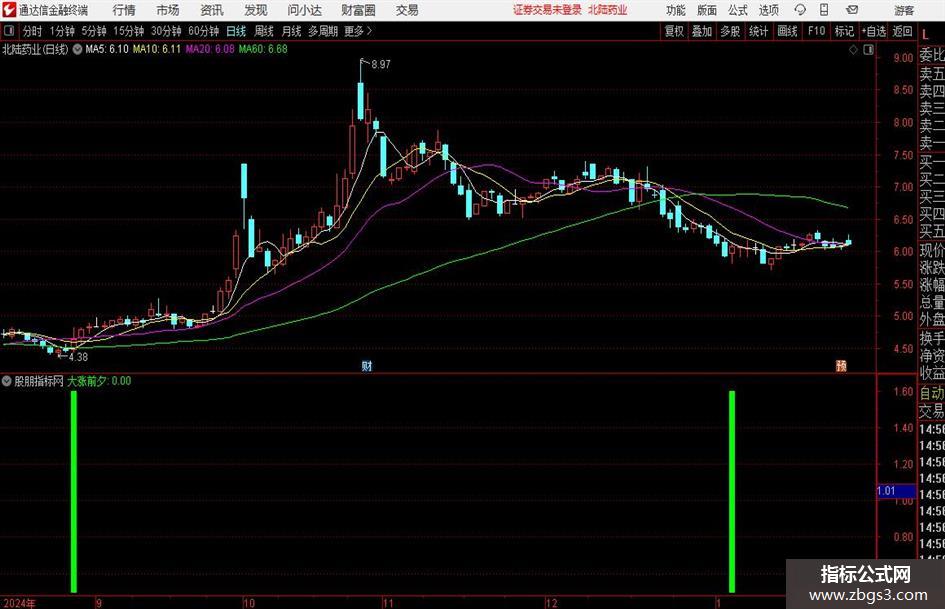Expand the 股朋指标网 sub-indicator dropdown
The width and height of the screenshot is (945, 609).
point(7,381)
